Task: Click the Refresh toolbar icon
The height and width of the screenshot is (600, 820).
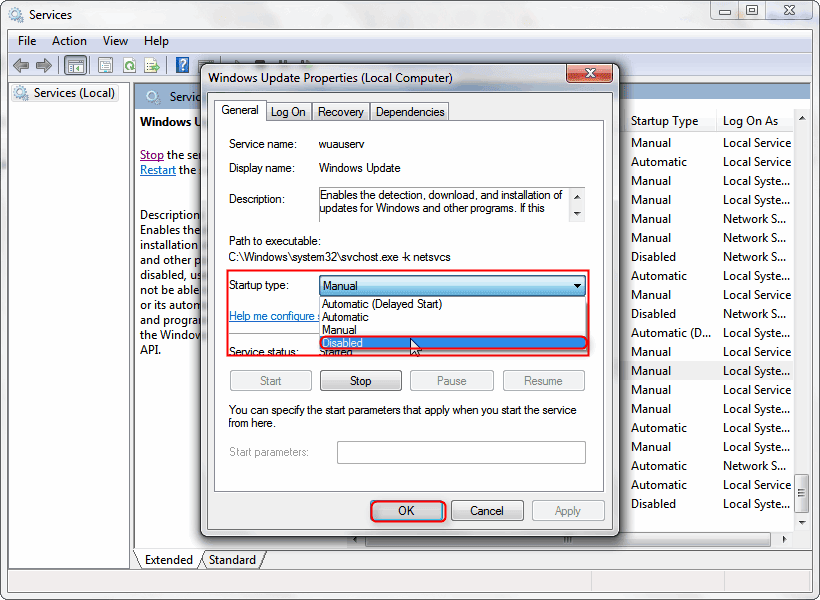Action: pyautogui.click(x=130, y=66)
